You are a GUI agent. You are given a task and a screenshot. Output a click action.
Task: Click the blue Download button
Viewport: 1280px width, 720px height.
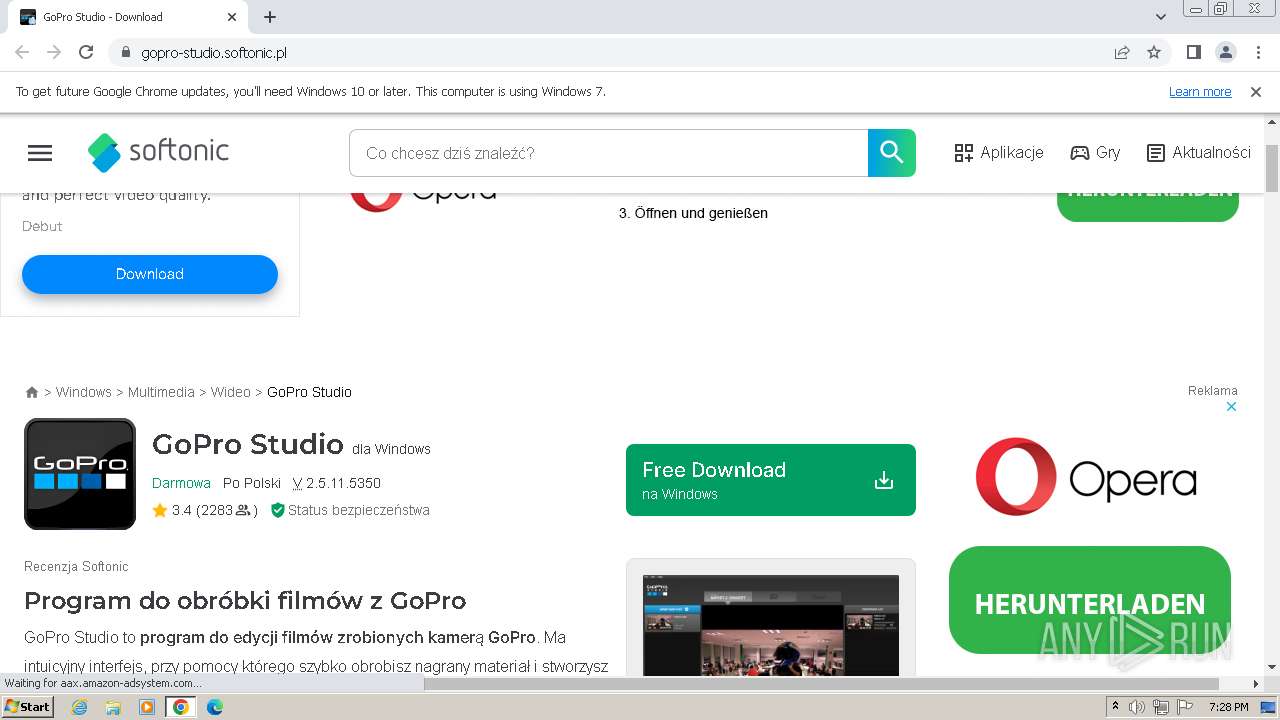point(150,274)
